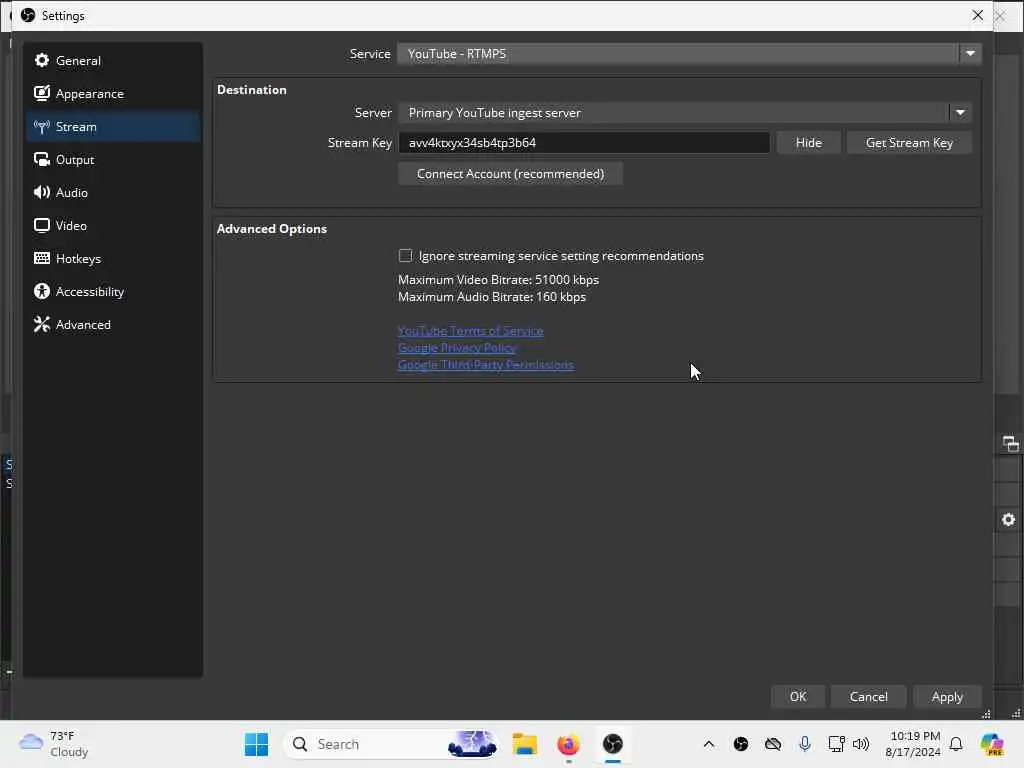Expand the Service dropdown arrow
1024x768 pixels.
click(970, 54)
